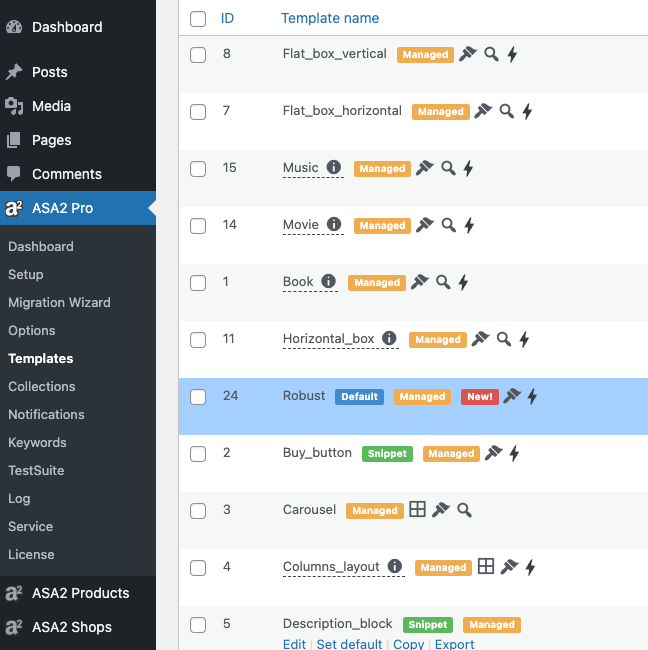Image resolution: width=648 pixels, height=650 pixels.
Task: Click the grid icon in Columns_layout row
Action: click(x=486, y=566)
